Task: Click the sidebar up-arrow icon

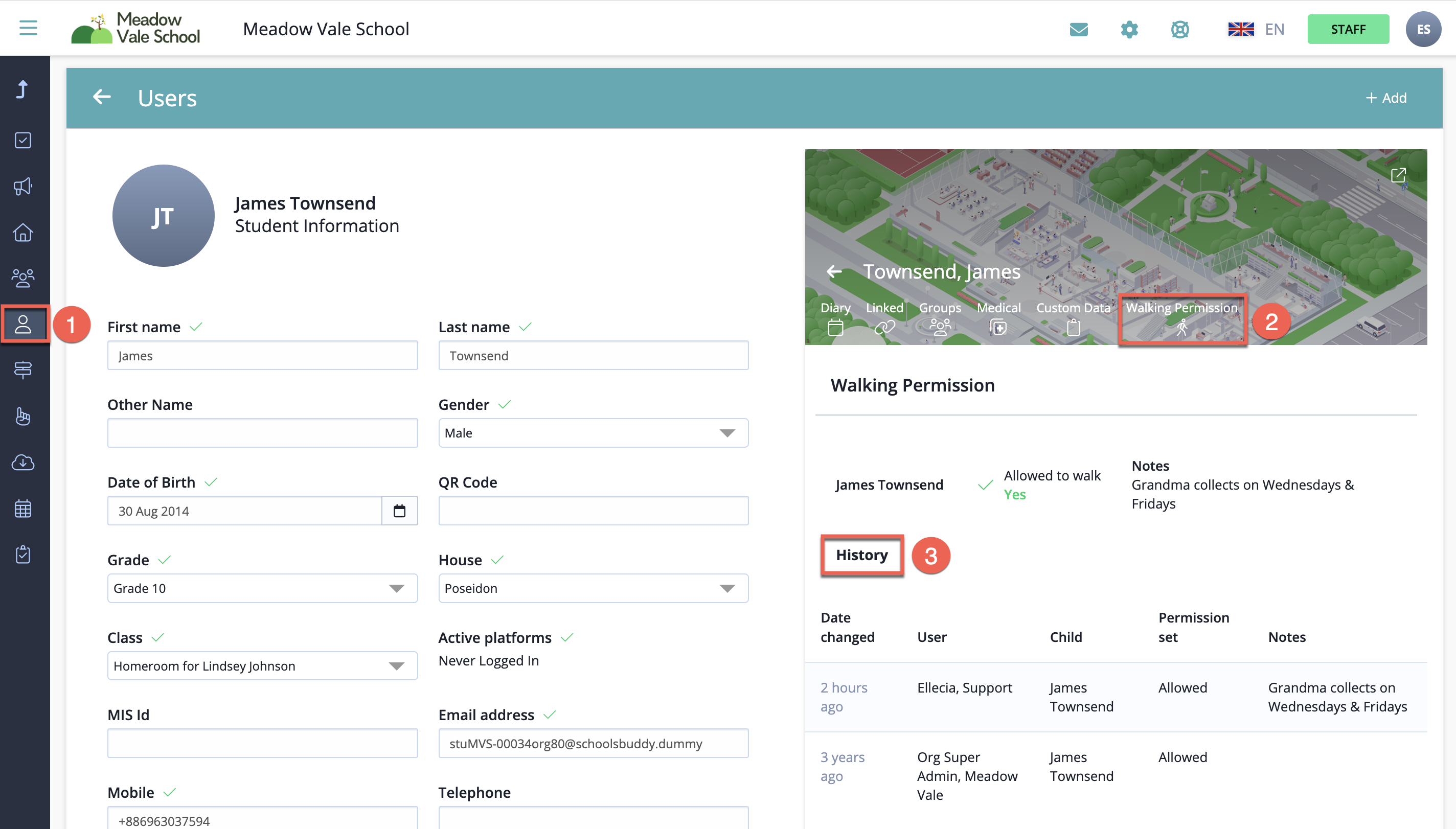Action: click(22, 89)
